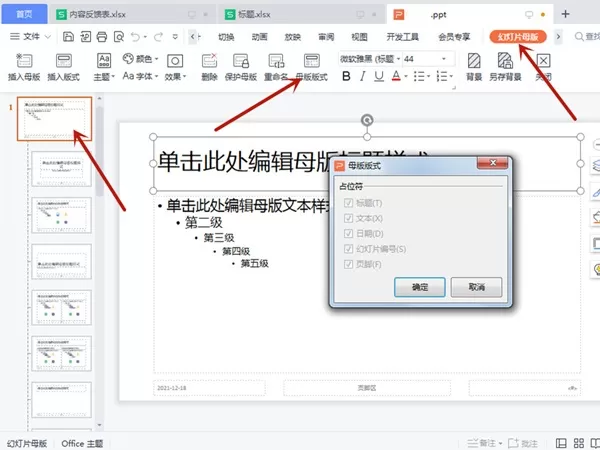600x450 pixels.
Task: Open the font size 44 dropdown
Action: (x=444, y=59)
